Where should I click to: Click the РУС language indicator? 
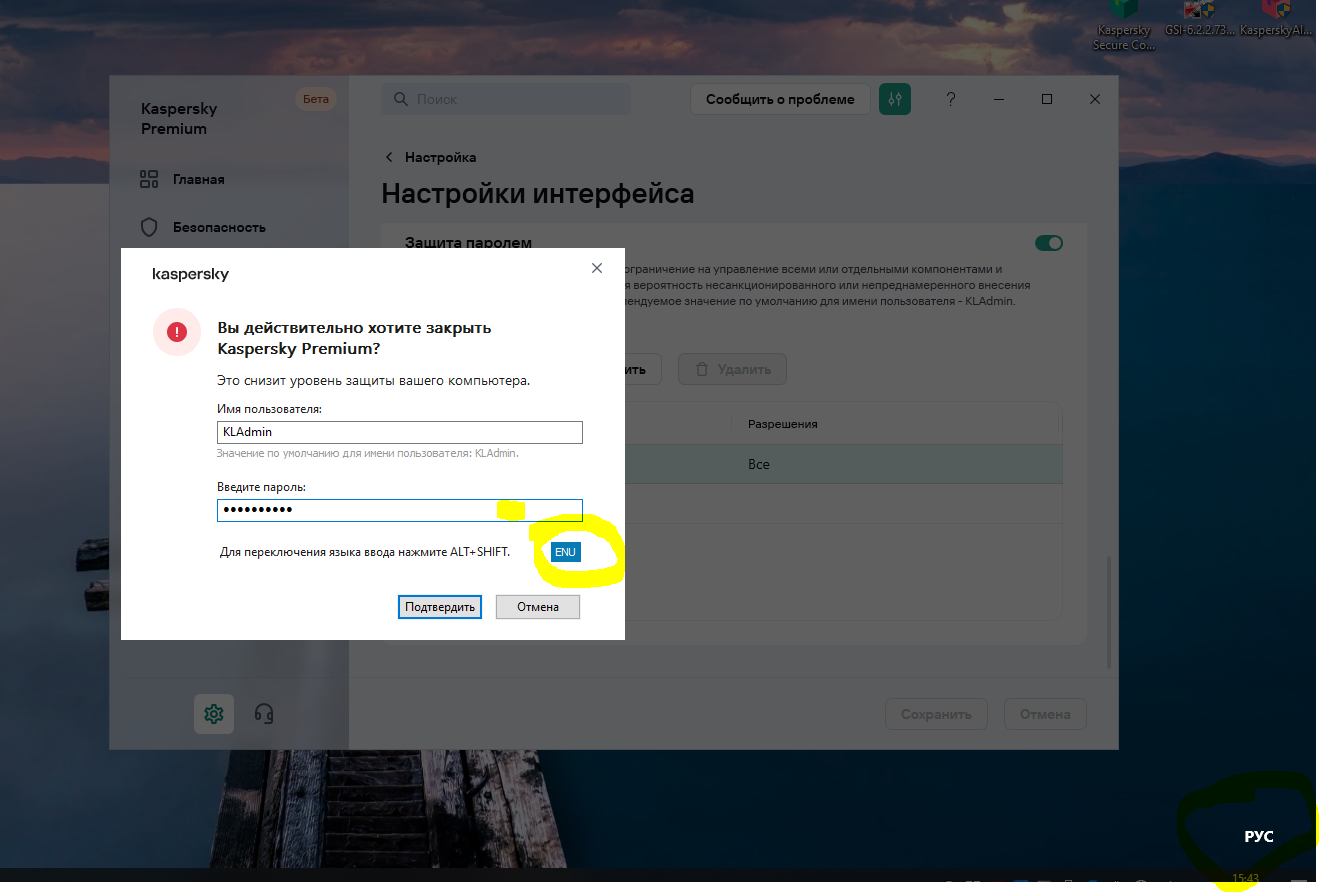point(1259,837)
